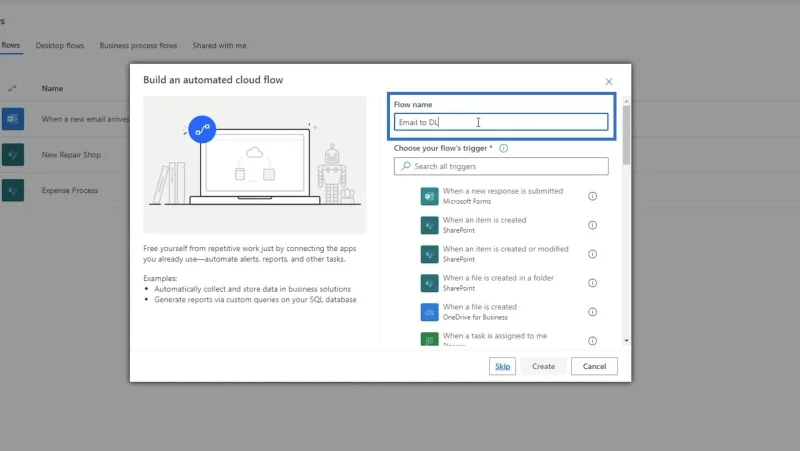Click SharePoint icon for 'file is created in a folder'
800x451 pixels.
[429, 283]
